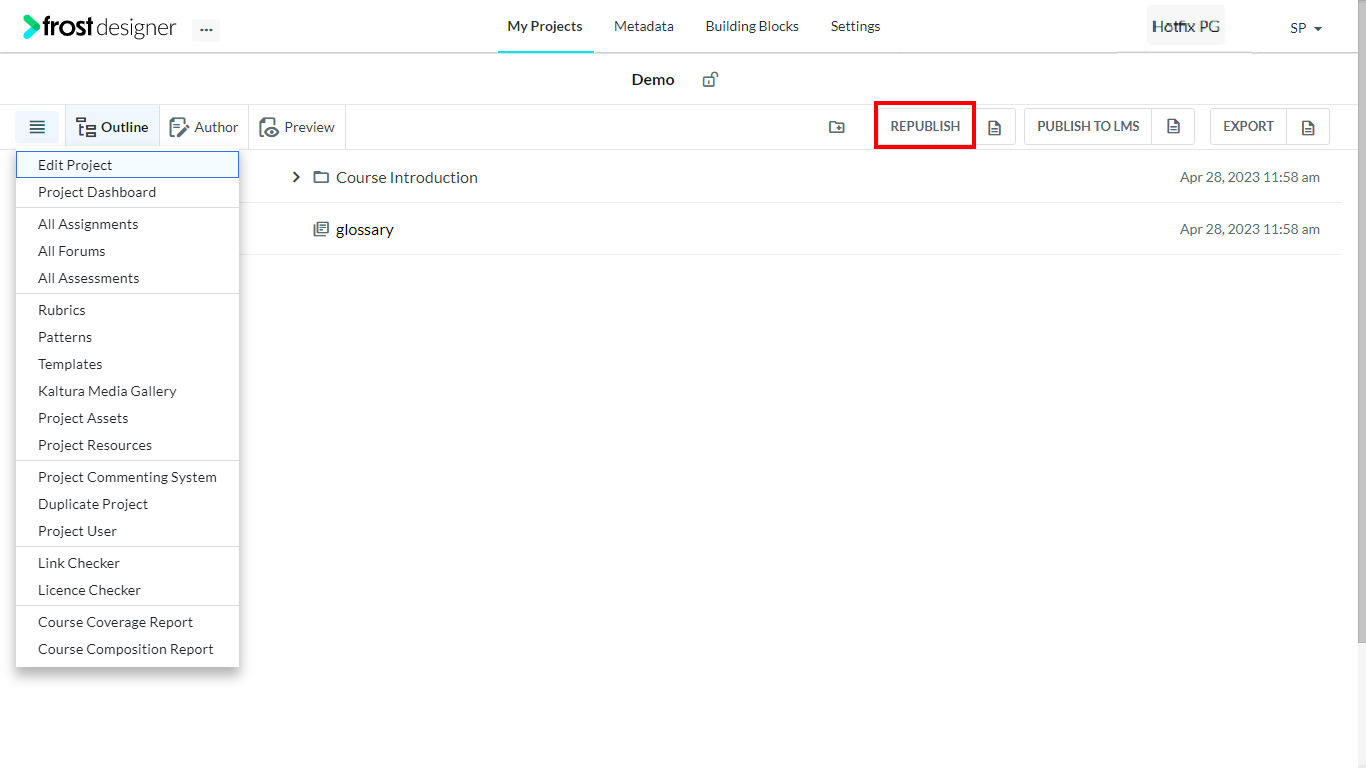Open the Settings tab
The image size is (1366, 768).
click(x=855, y=27)
